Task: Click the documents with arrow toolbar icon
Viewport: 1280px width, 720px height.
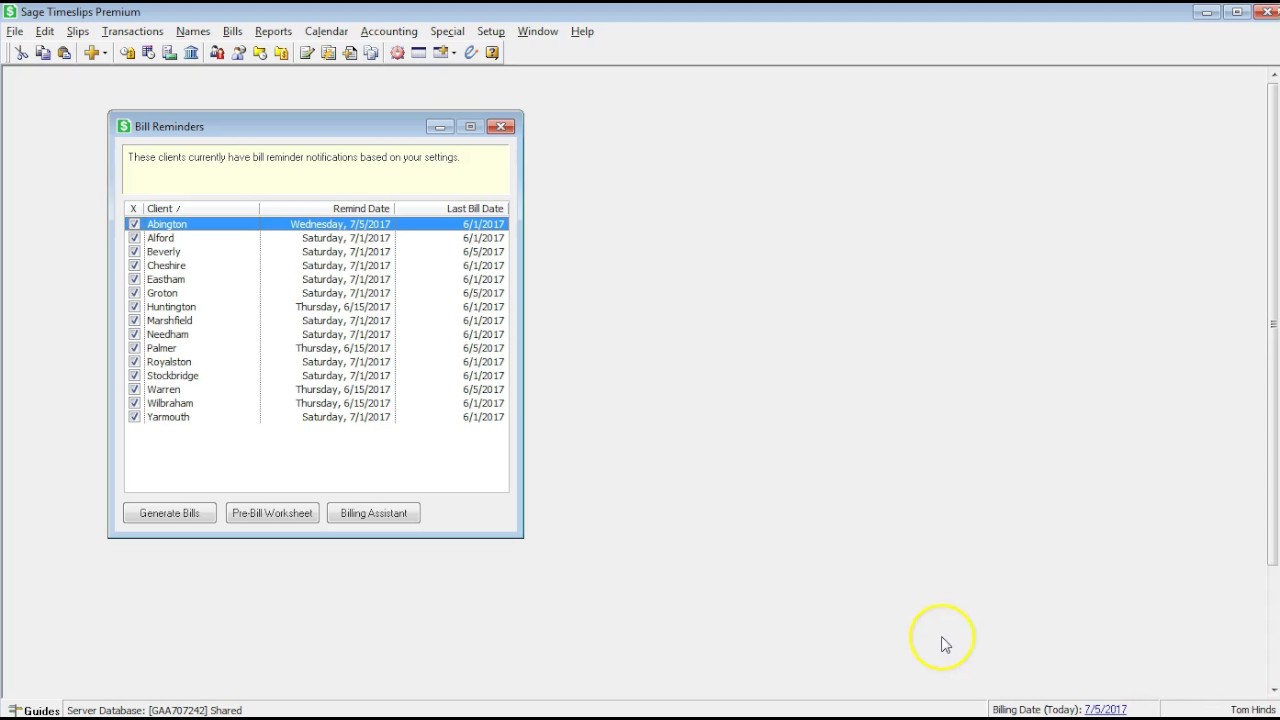Action: pyautogui.click(x=350, y=53)
